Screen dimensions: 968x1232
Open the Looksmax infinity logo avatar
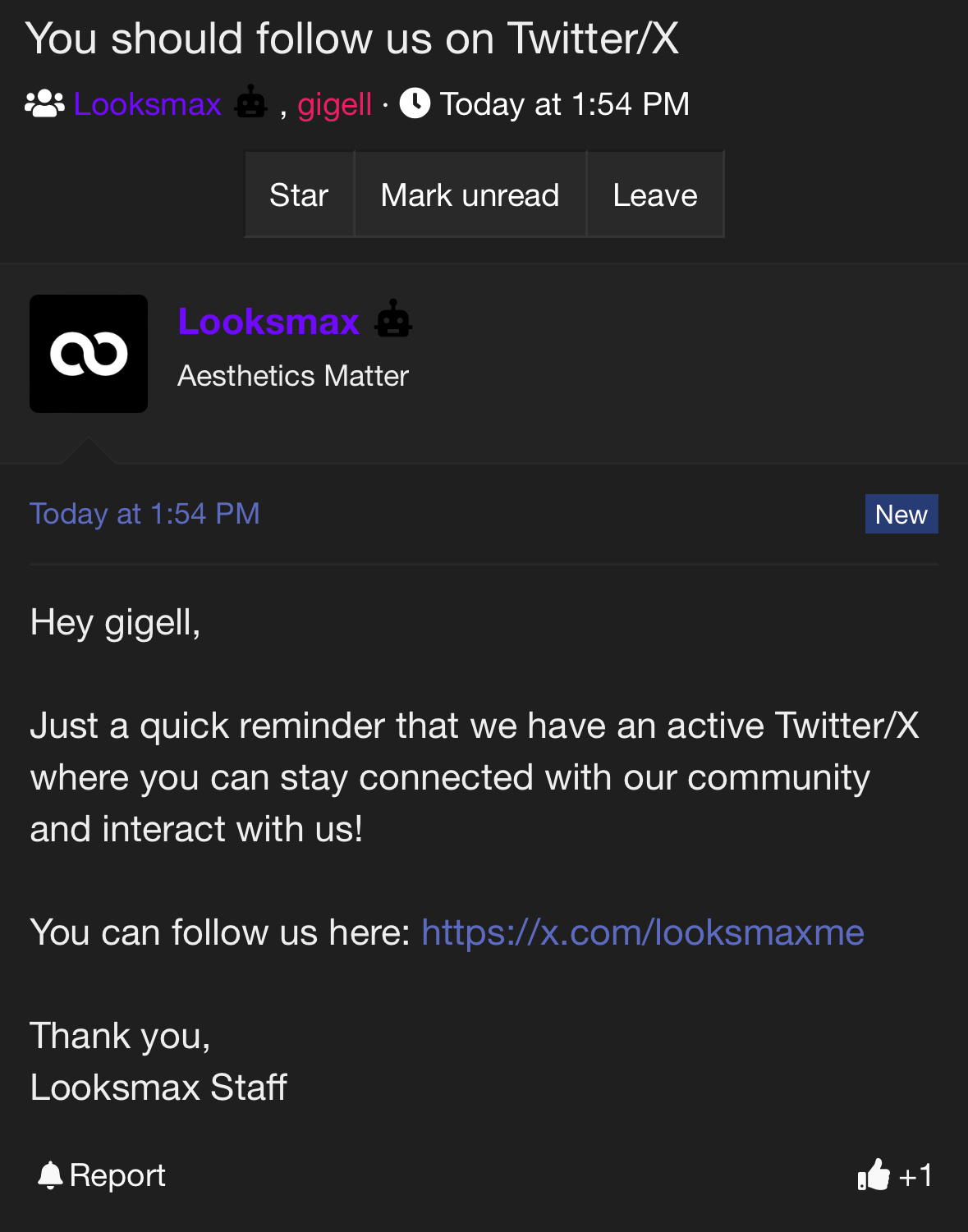pos(89,354)
